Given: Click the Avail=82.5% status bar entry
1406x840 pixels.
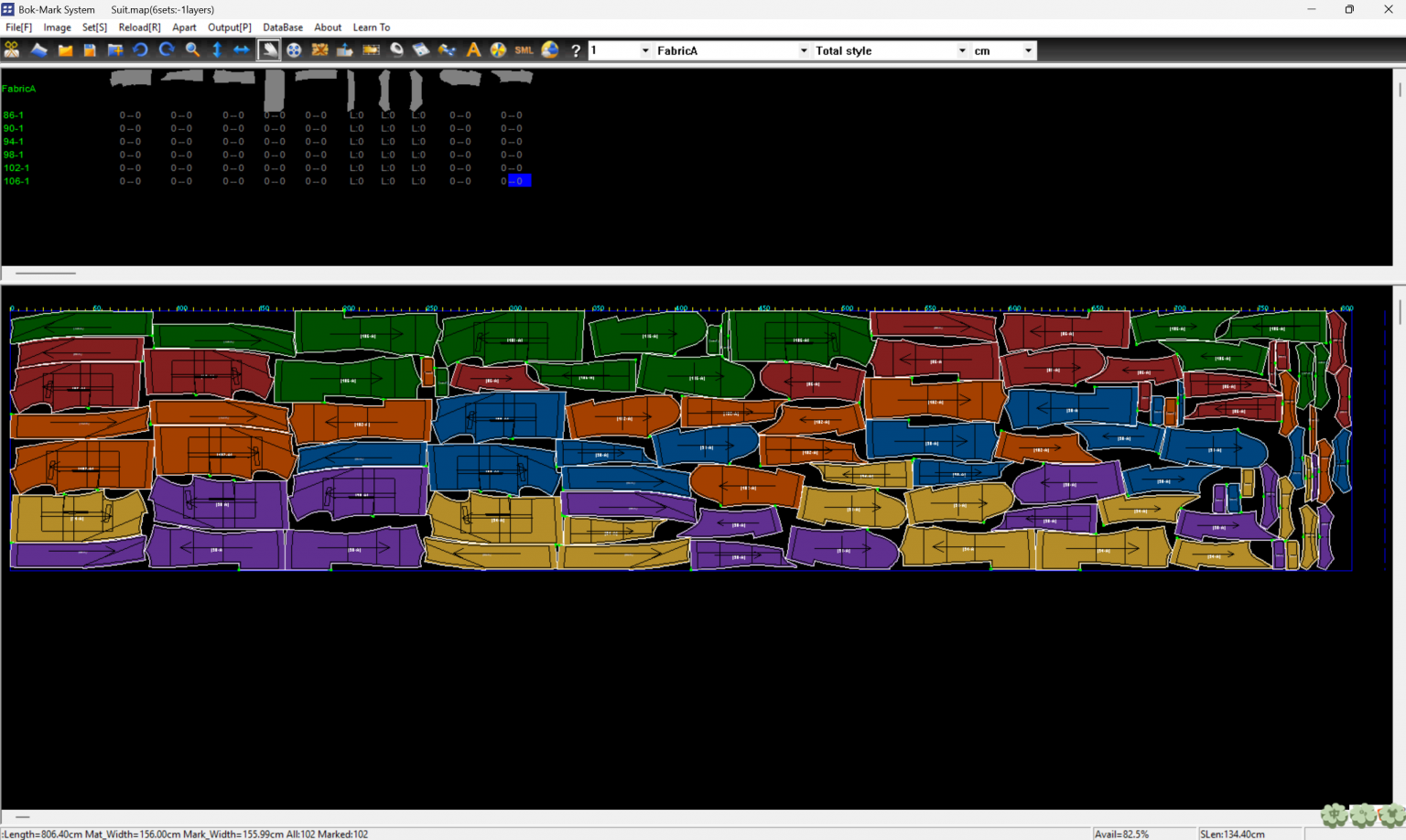Looking at the screenshot, I should 1121,834.
